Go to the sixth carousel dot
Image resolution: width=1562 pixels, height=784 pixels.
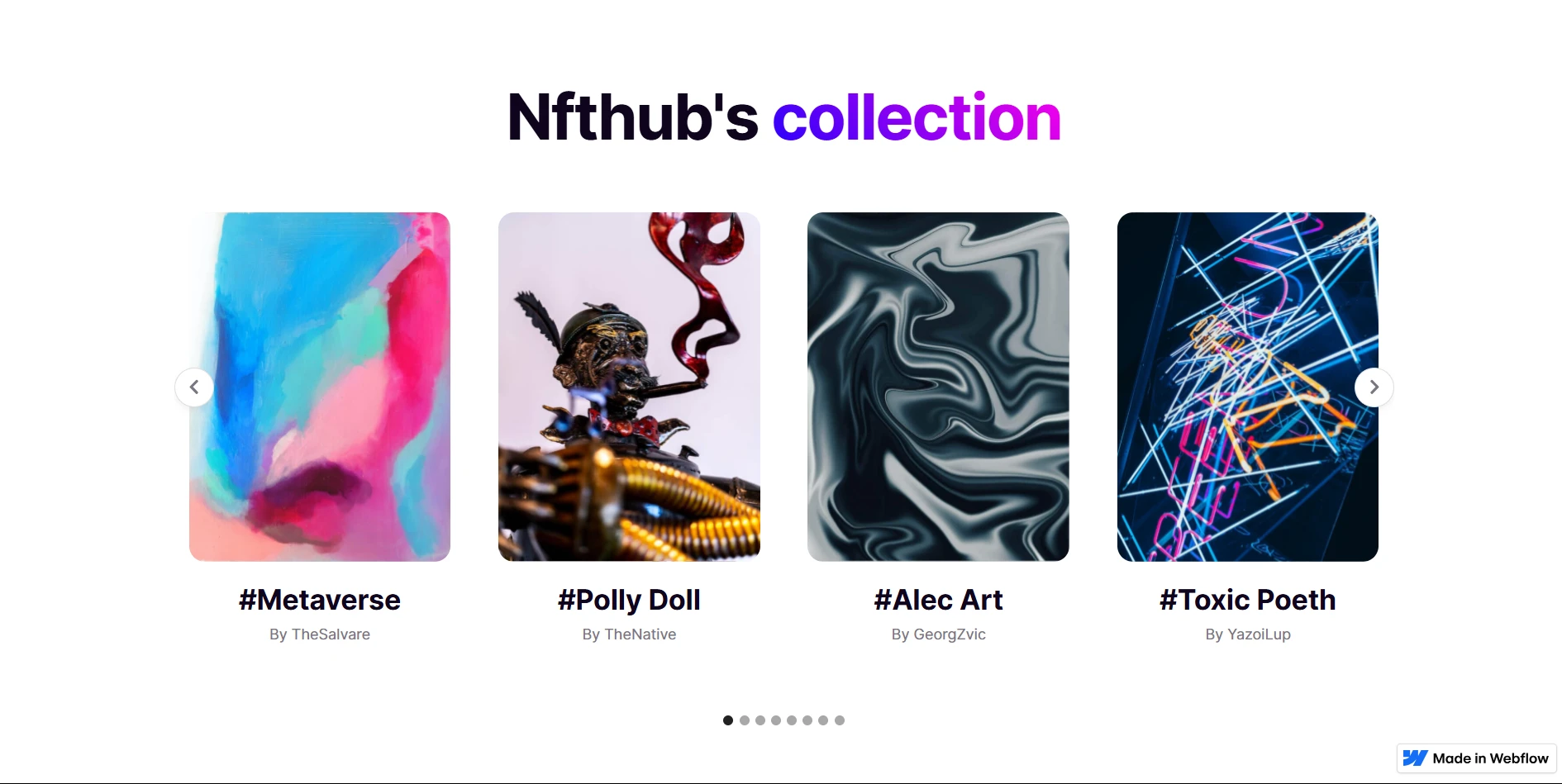[807, 720]
